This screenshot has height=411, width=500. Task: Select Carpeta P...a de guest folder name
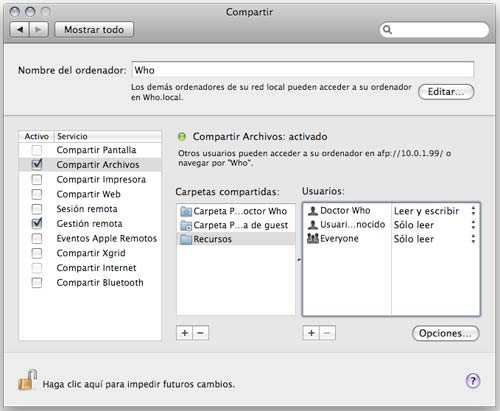click(240, 225)
